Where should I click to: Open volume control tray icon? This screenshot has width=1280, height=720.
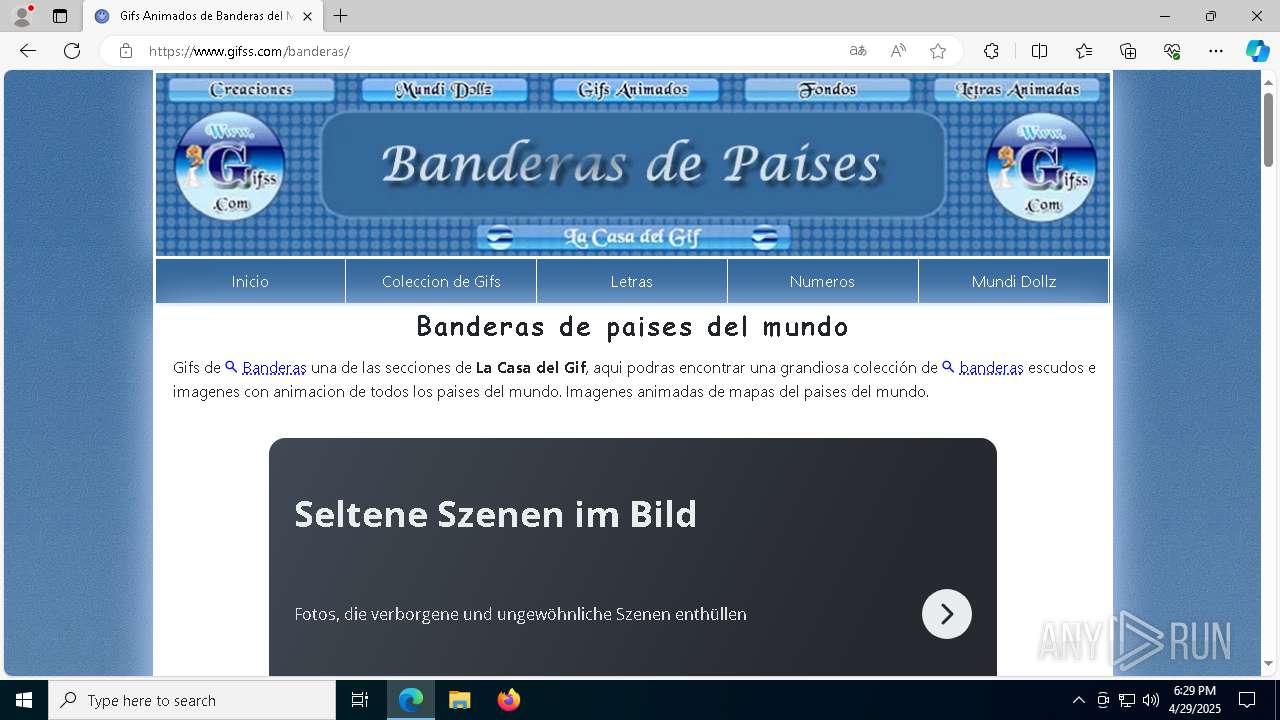(x=1150, y=700)
